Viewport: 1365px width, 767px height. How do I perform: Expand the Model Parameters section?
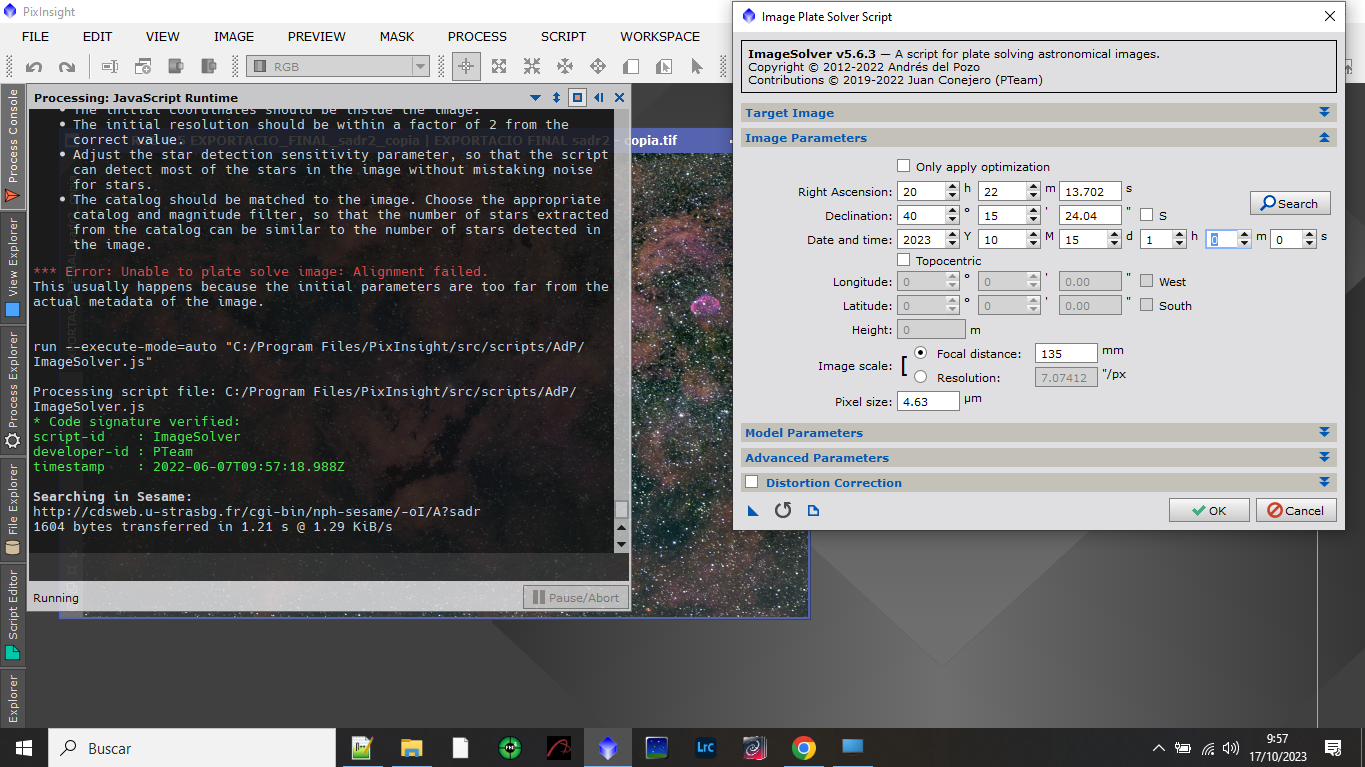[x=1324, y=433]
